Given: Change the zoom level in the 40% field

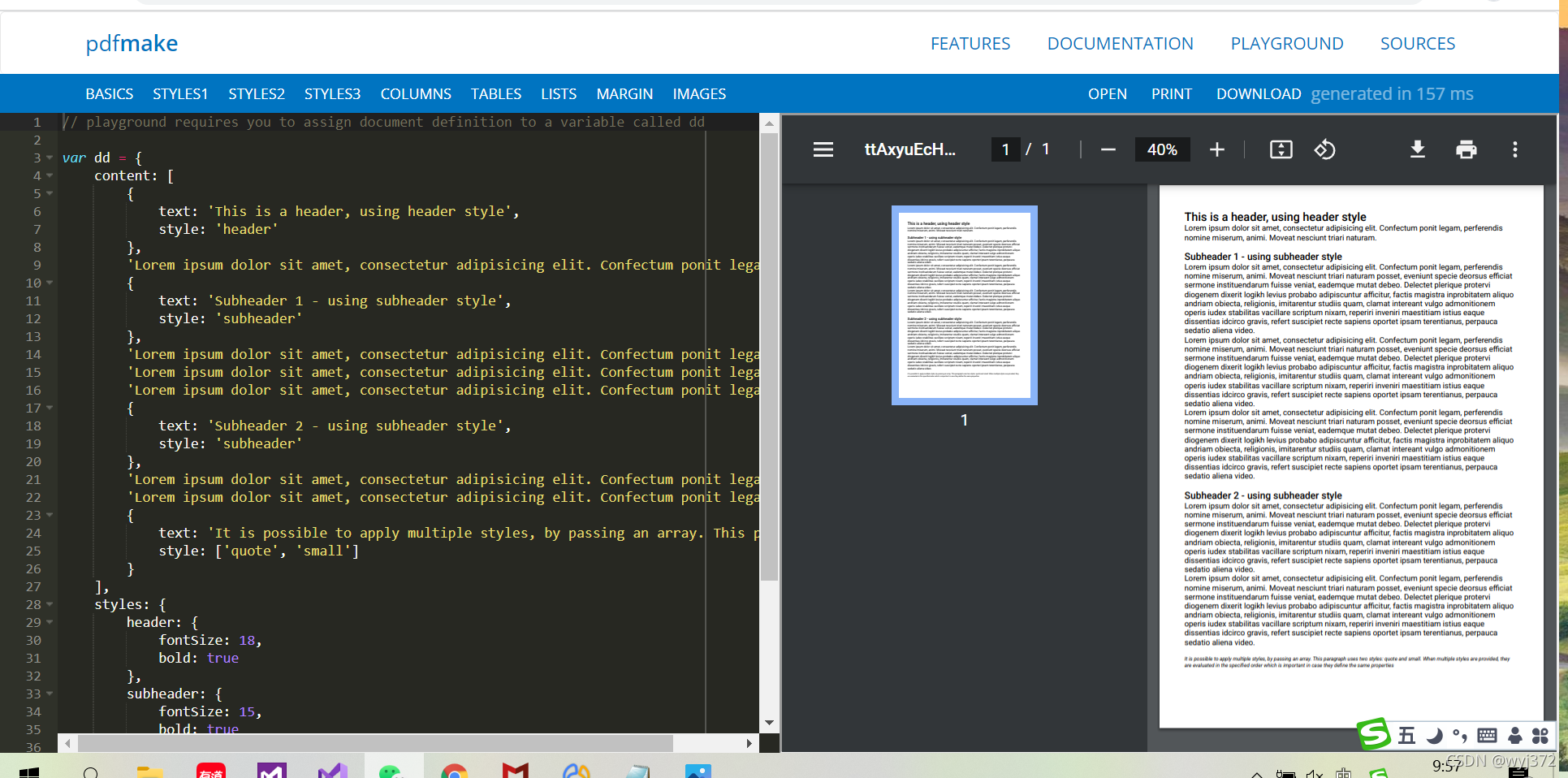Looking at the screenshot, I should [x=1162, y=149].
